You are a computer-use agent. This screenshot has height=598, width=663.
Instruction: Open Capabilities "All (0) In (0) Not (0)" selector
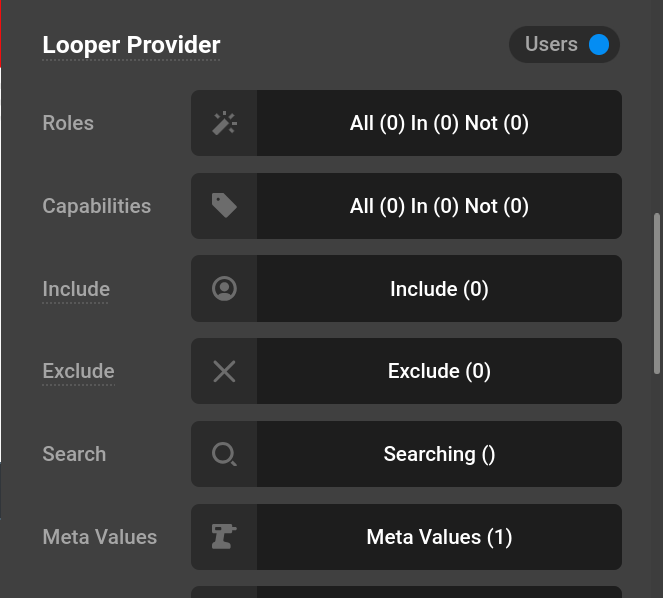[439, 206]
